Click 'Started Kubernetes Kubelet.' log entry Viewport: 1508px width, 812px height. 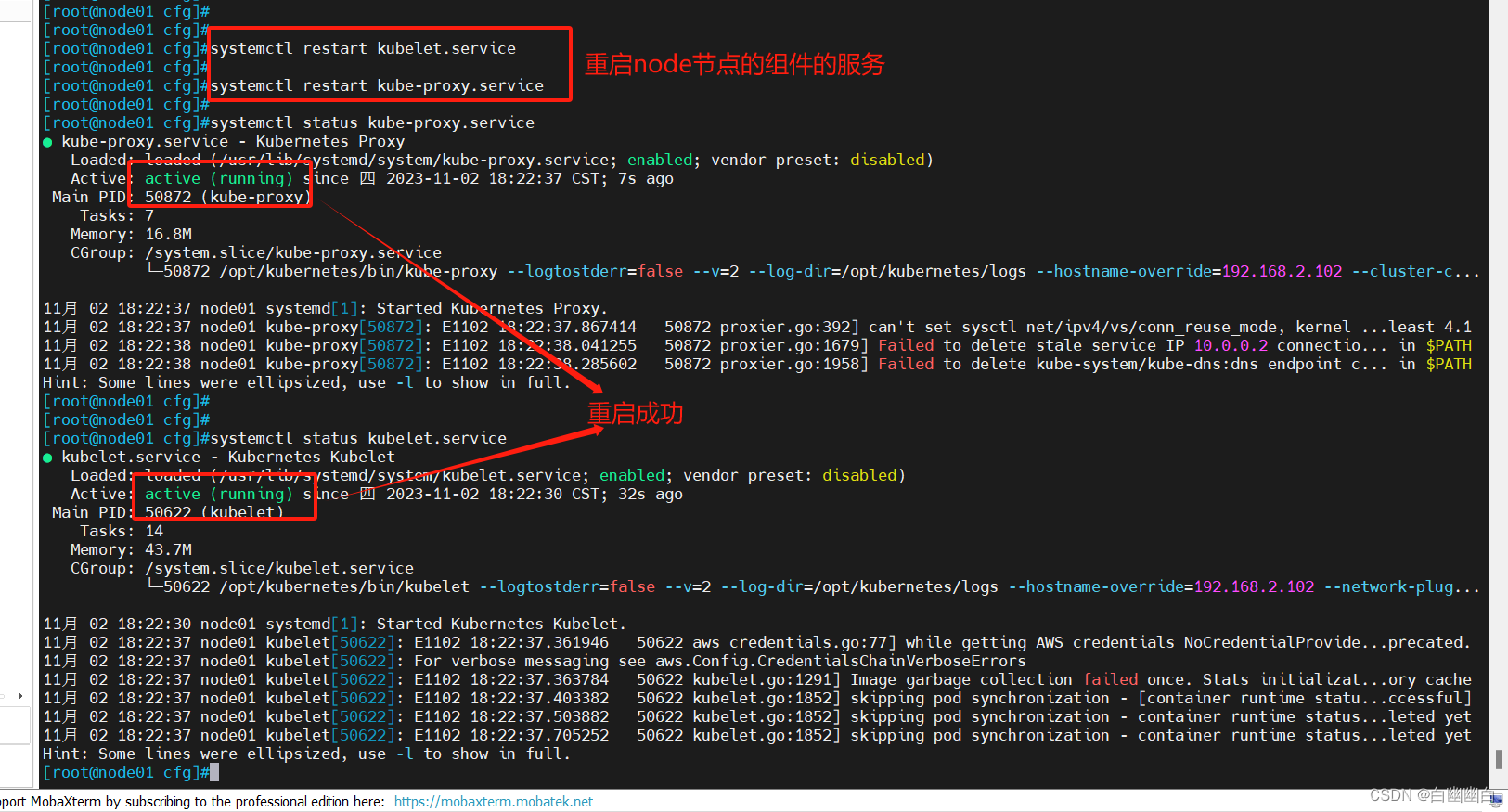pyautogui.click(x=502, y=624)
